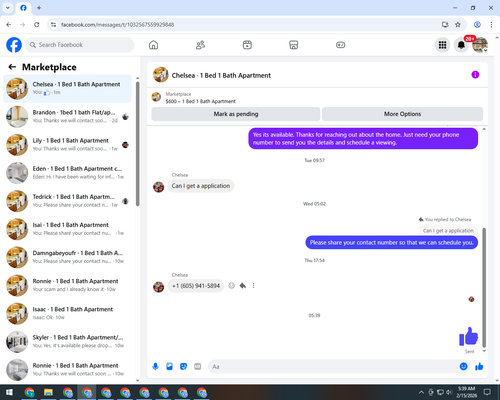Open Lily - 1 Bed 1 Bath Apartment chat
Screen dimensions: 500x400
click(67, 145)
